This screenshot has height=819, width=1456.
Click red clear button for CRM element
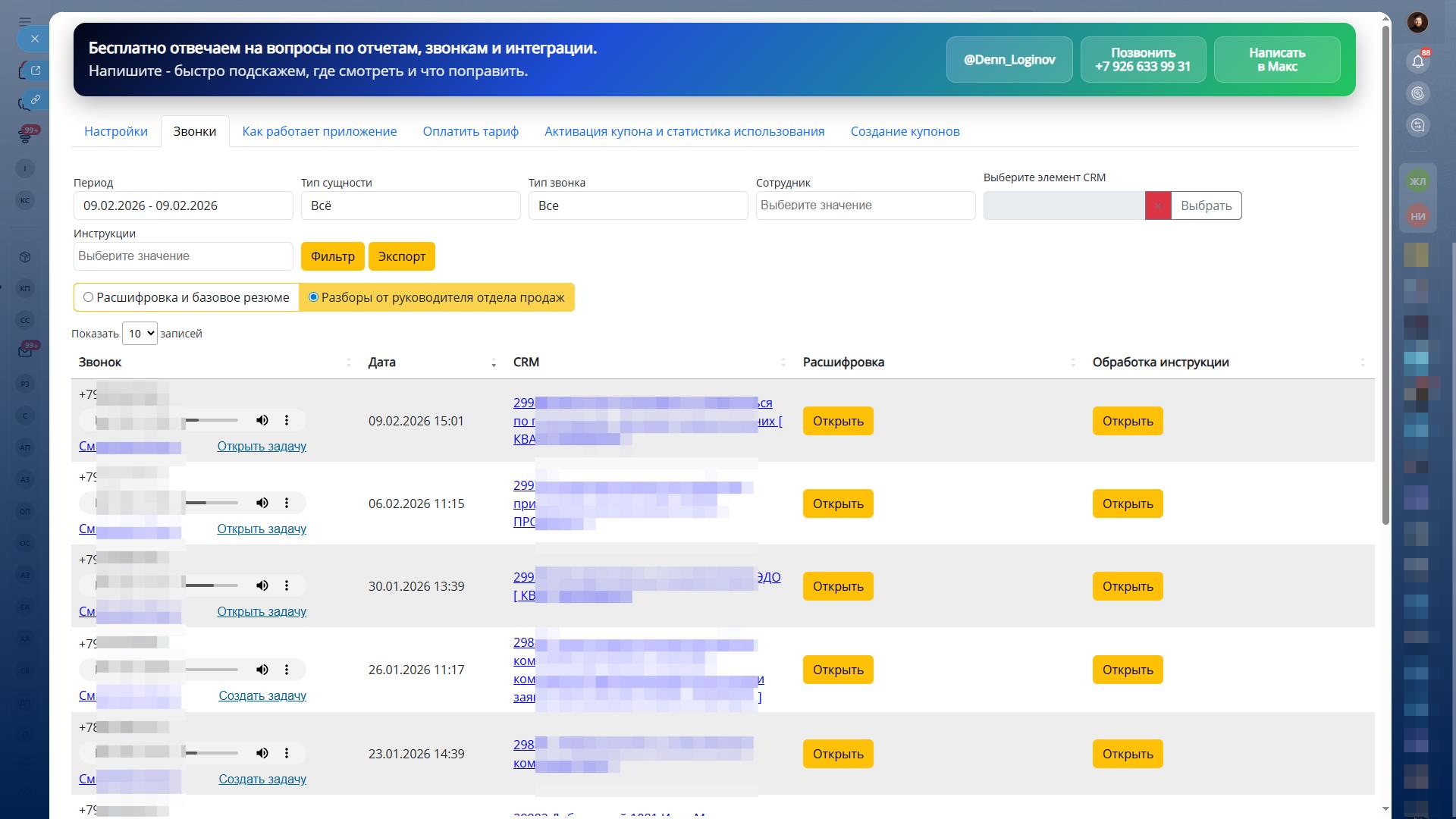pyautogui.click(x=1157, y=206)
